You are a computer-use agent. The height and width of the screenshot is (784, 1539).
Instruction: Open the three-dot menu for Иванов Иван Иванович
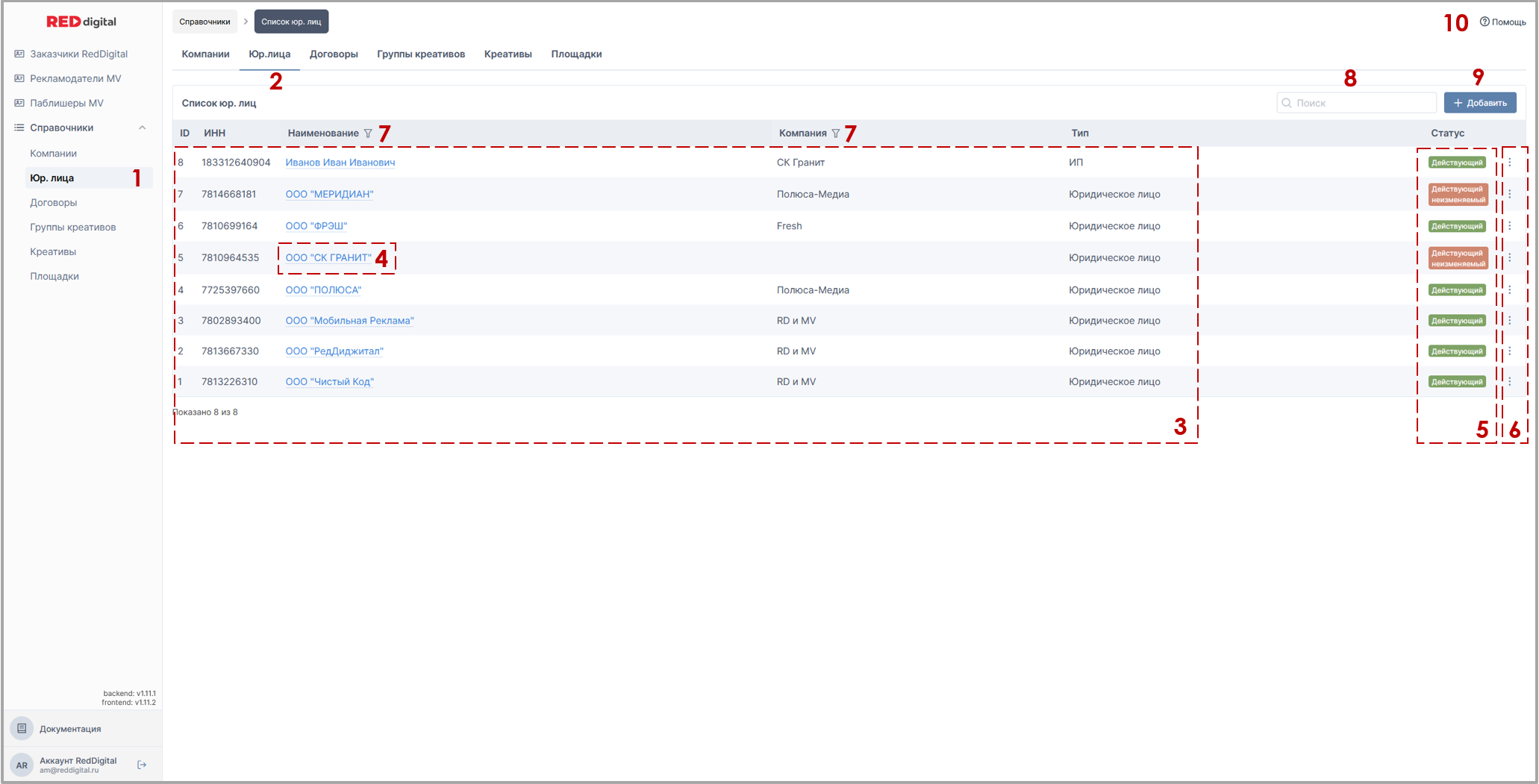1510,163
